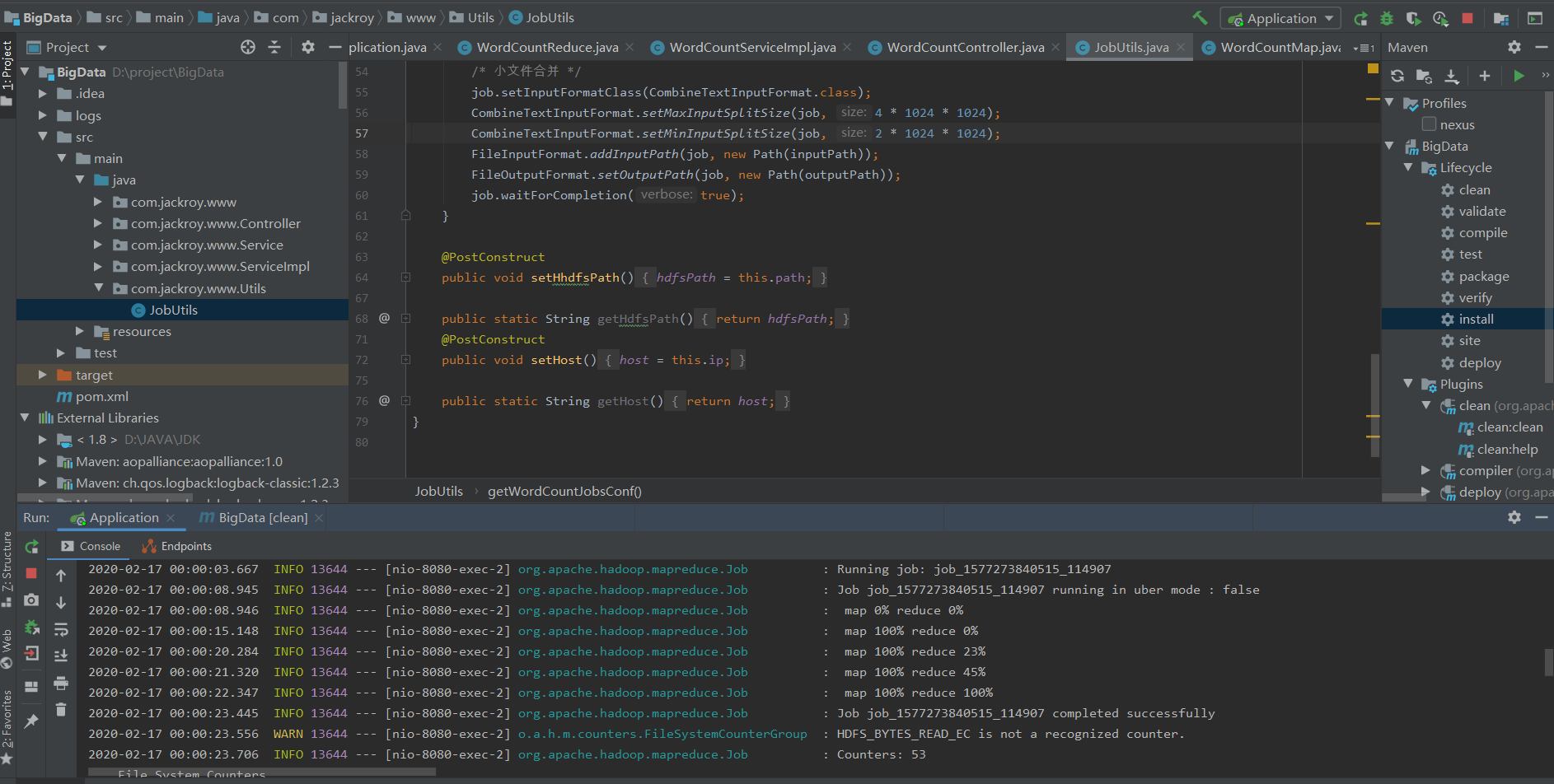Switch to WordCountServiceImpl.java tab
Image resolution: width=1554 pixels, height=784 pixels.
pyautogui.click(x=752, y=47)
